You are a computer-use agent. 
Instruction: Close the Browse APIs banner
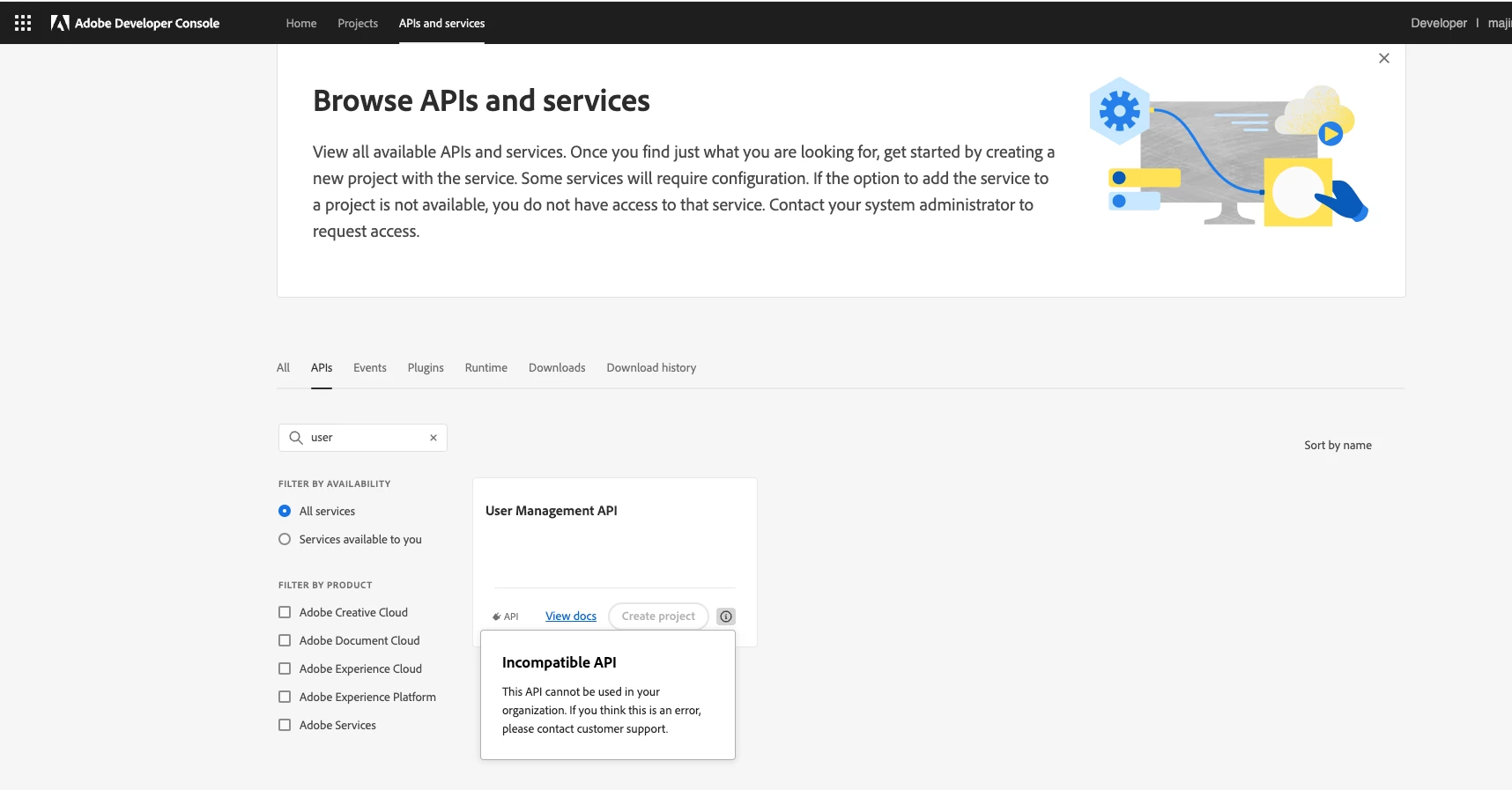[x=1384, y=58]
